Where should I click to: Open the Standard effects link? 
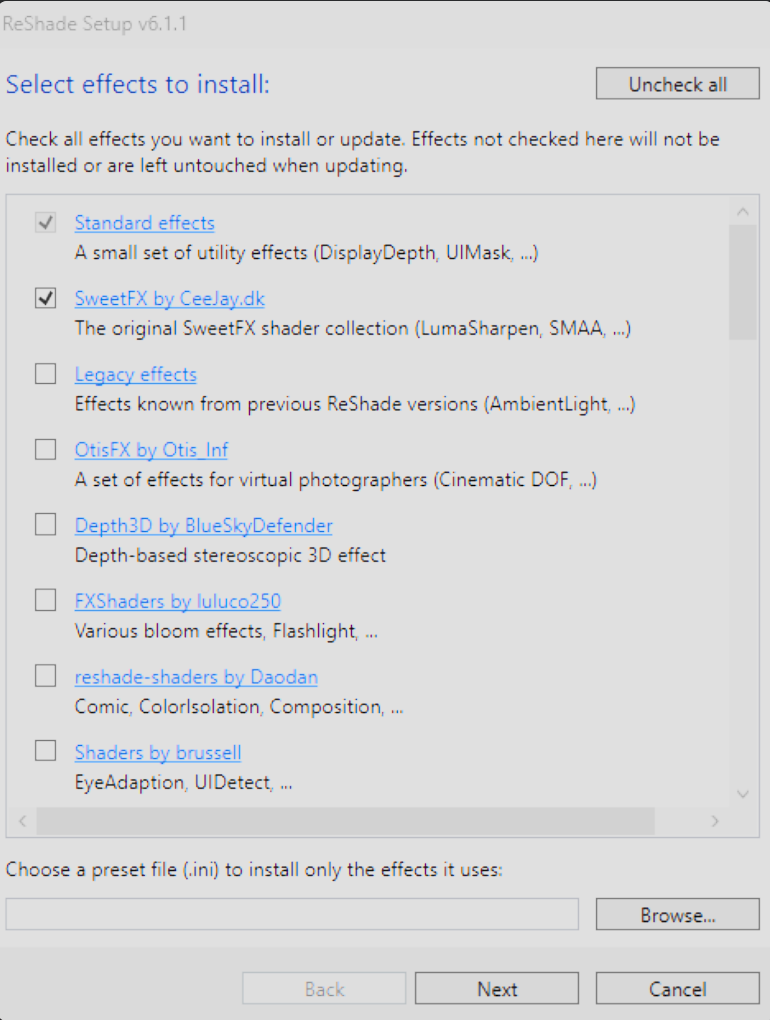click(x=144, y=223)
